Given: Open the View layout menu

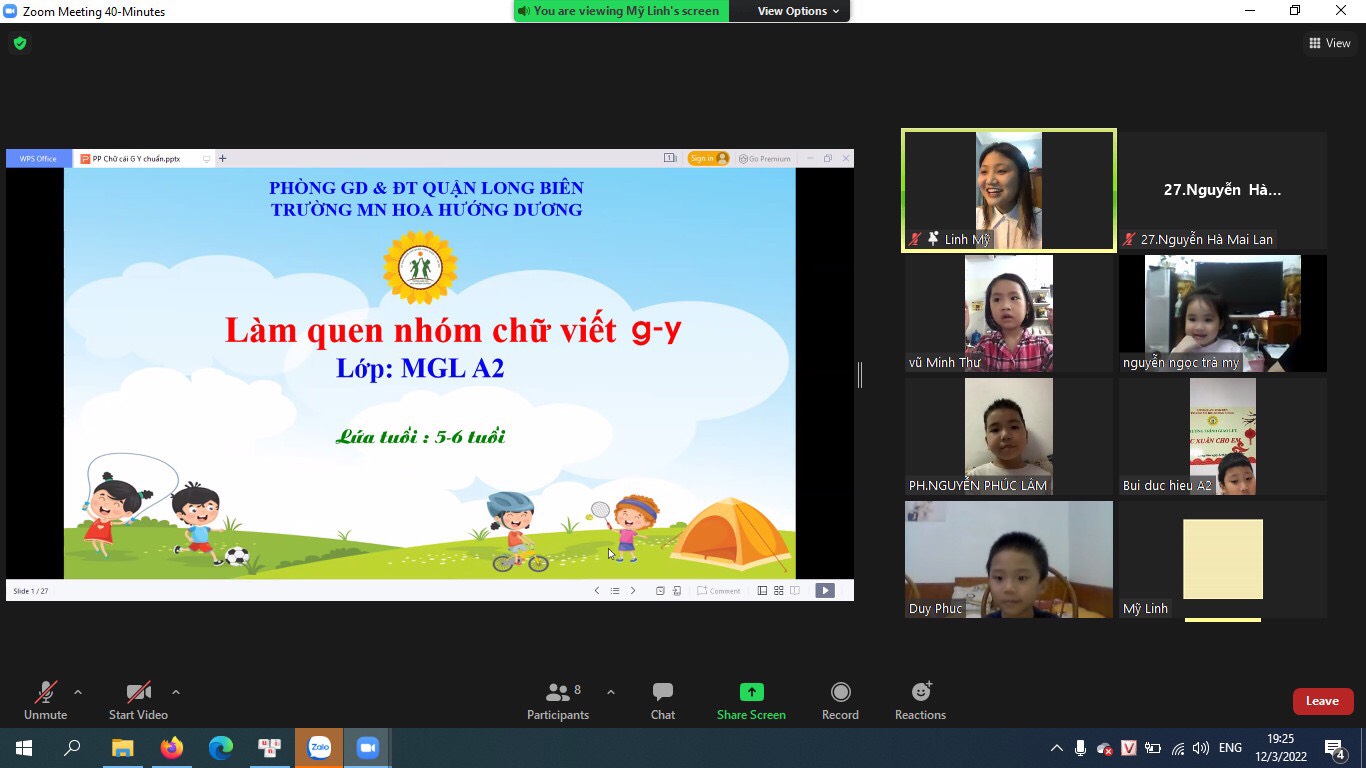Looking at the screenshot, I should (1329, 43).
